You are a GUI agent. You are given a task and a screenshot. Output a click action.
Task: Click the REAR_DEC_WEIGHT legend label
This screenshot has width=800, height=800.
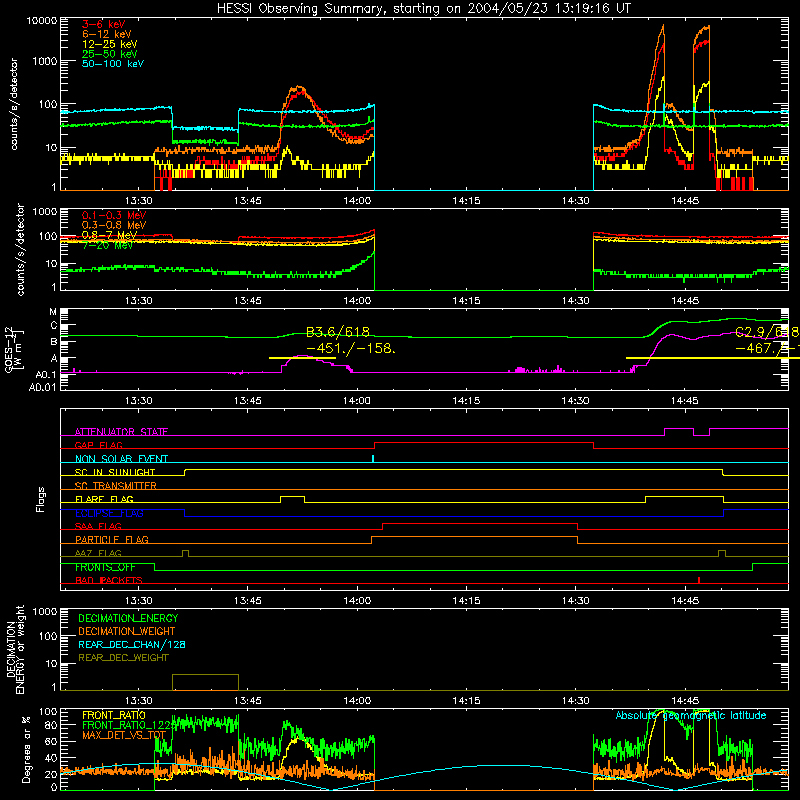123,658
